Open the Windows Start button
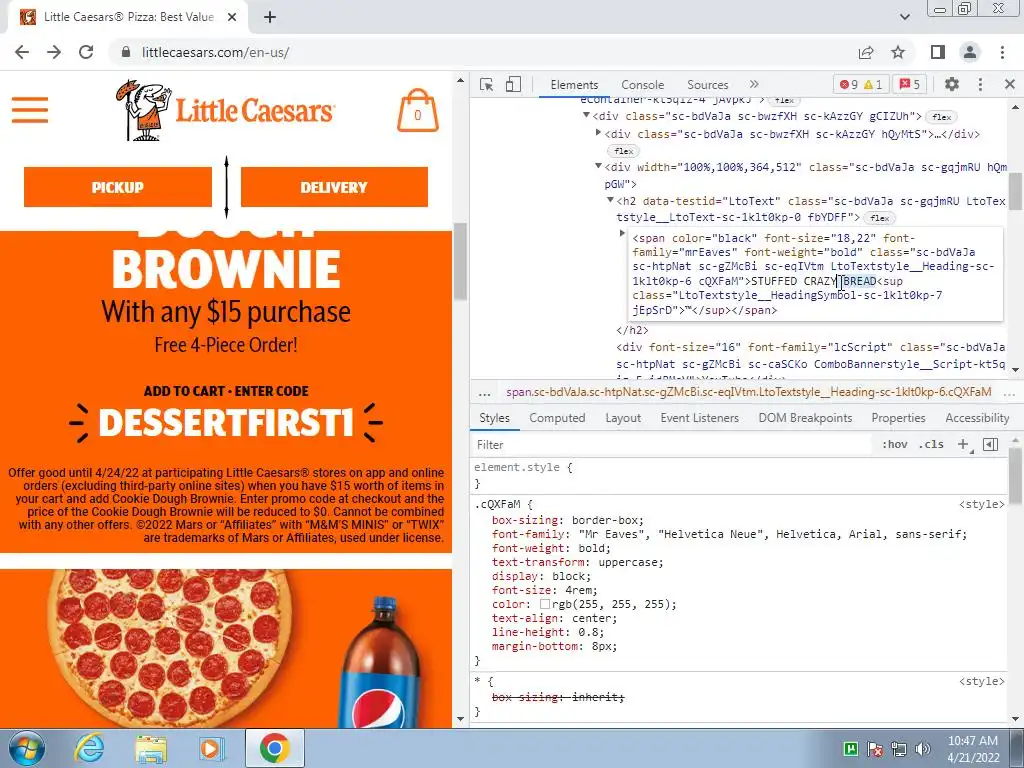This screenshot has height=768, width=1024. tap(27, 749)
